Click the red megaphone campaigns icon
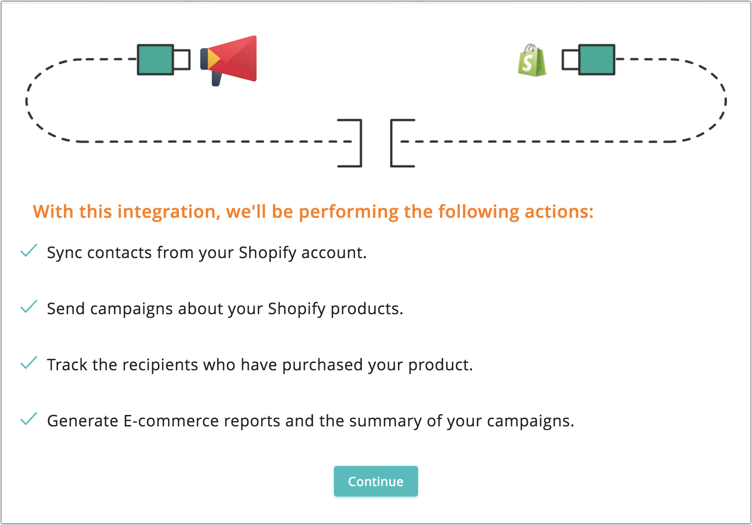The width and height of the screenshot is (752, 525). (230, 59)
